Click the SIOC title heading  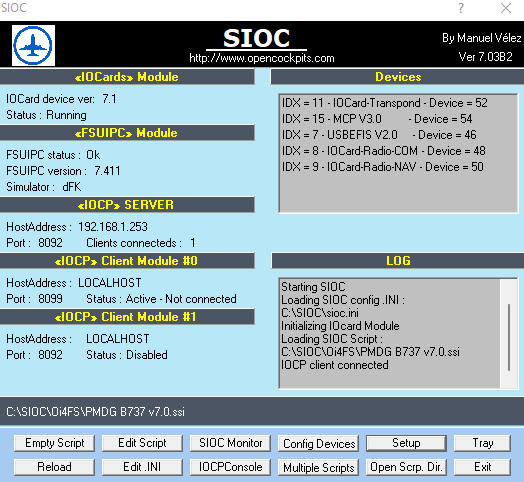tap(256, 38)
